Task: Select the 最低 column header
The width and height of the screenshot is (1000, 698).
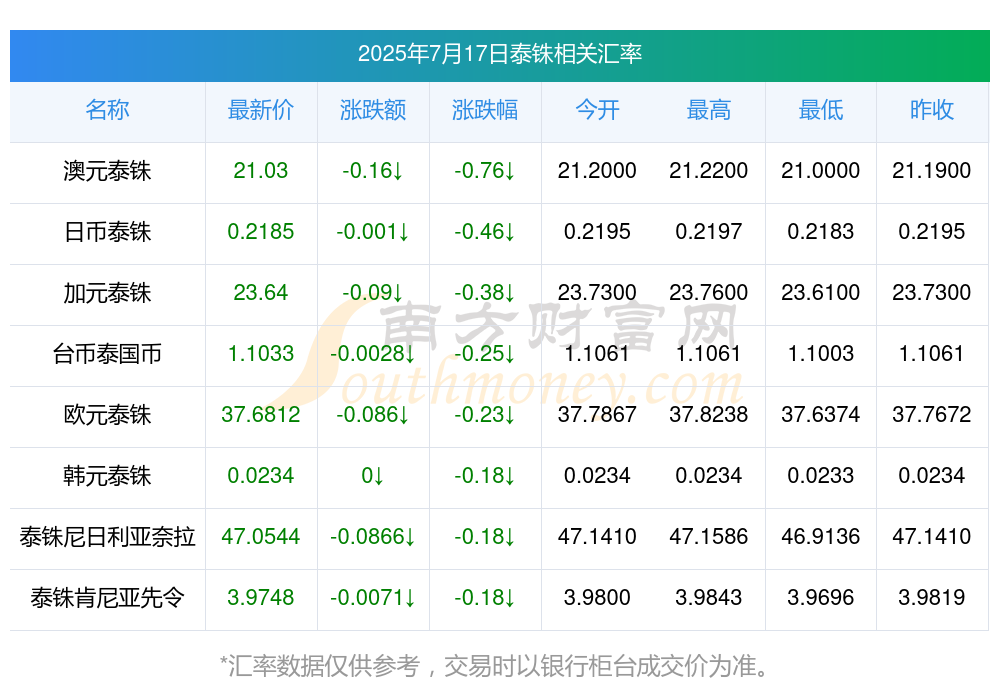Action: 821,110
